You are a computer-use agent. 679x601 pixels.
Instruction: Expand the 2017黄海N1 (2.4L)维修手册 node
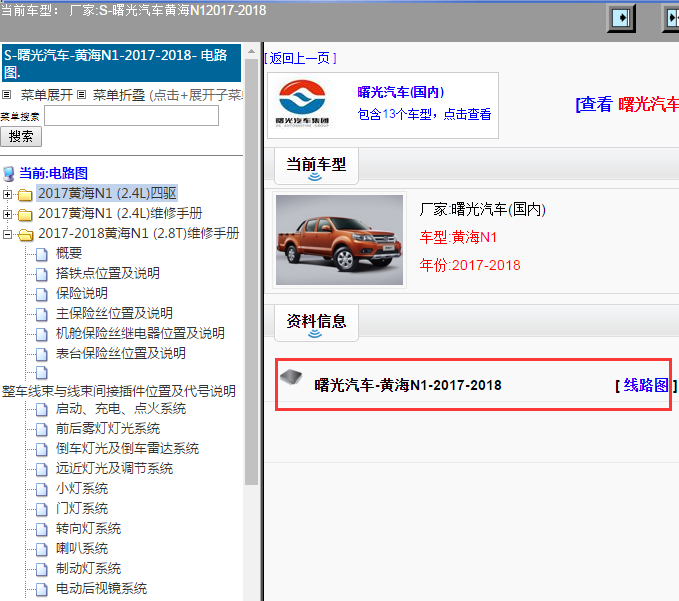coord(7,214)
